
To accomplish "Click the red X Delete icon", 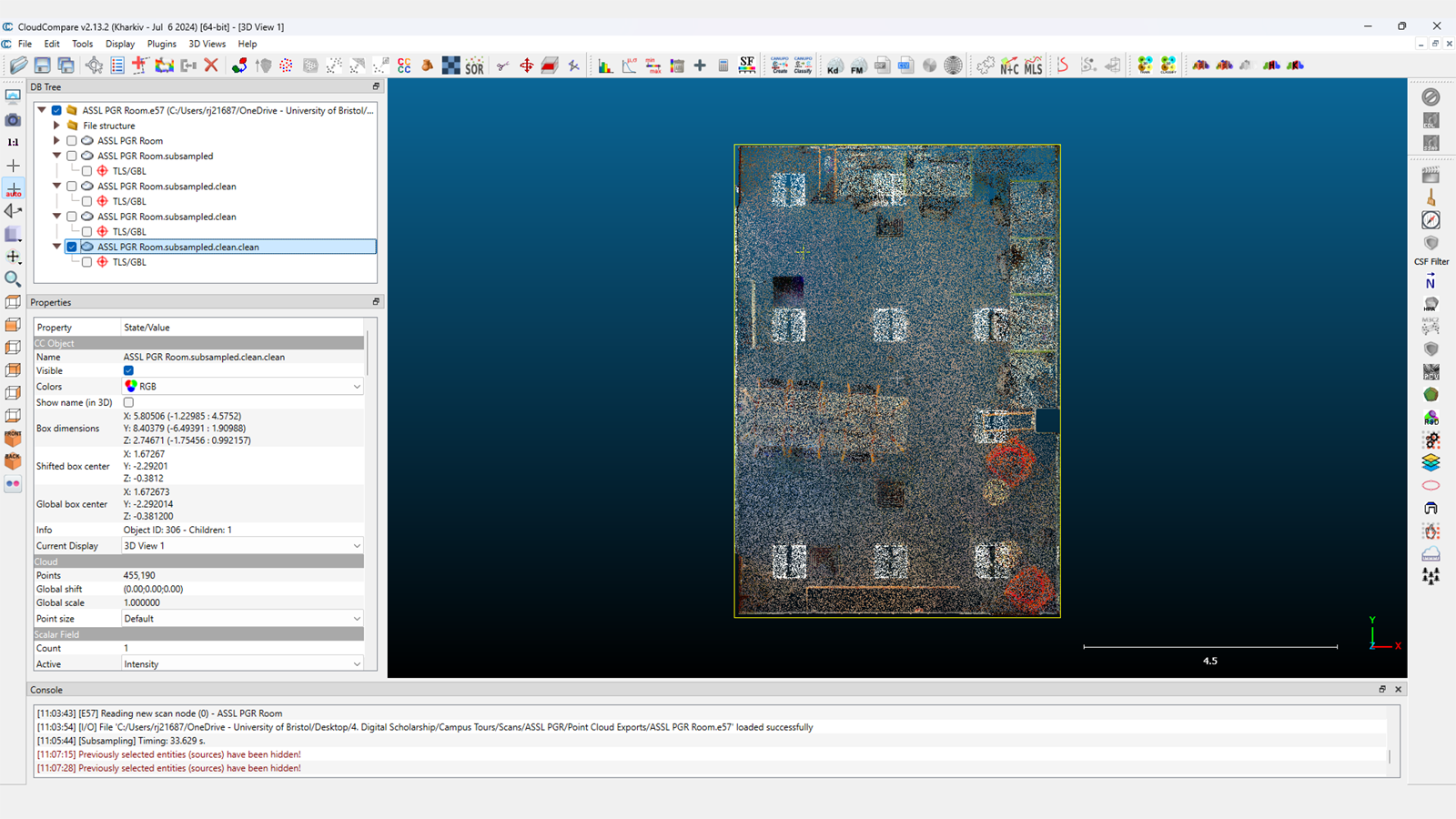I will coord(211,66).
